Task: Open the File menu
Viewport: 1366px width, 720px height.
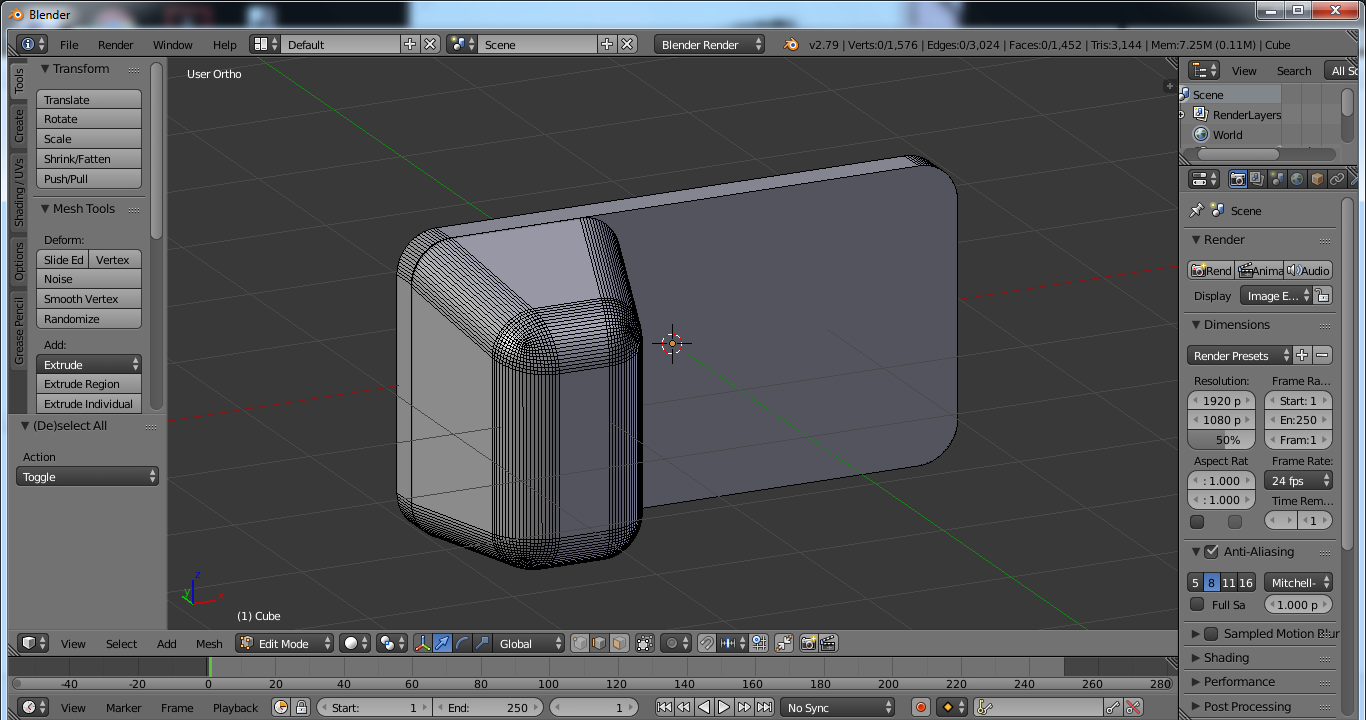Action: point(69,44)
